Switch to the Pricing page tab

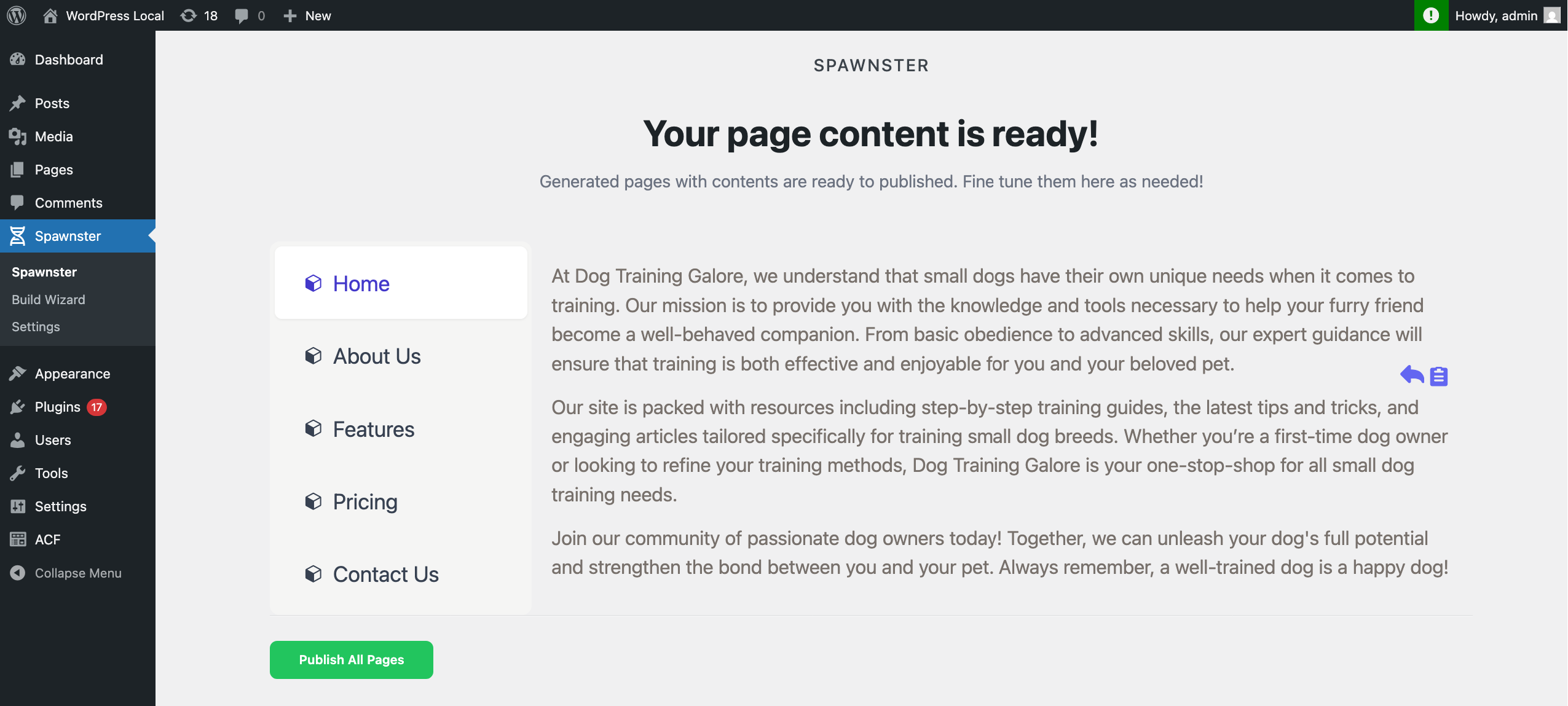tap(401, 502)
